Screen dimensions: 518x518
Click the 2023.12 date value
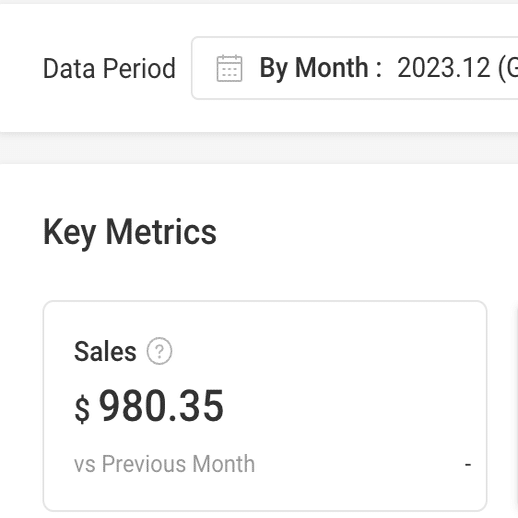443,68
